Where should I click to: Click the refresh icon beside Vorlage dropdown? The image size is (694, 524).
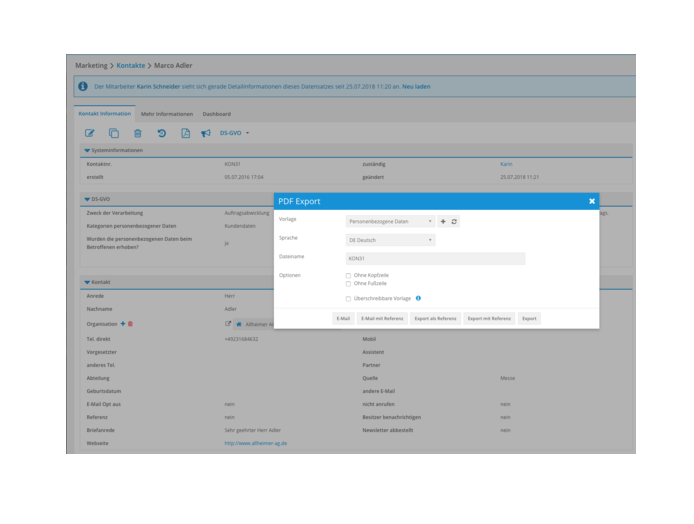point(454,221)
